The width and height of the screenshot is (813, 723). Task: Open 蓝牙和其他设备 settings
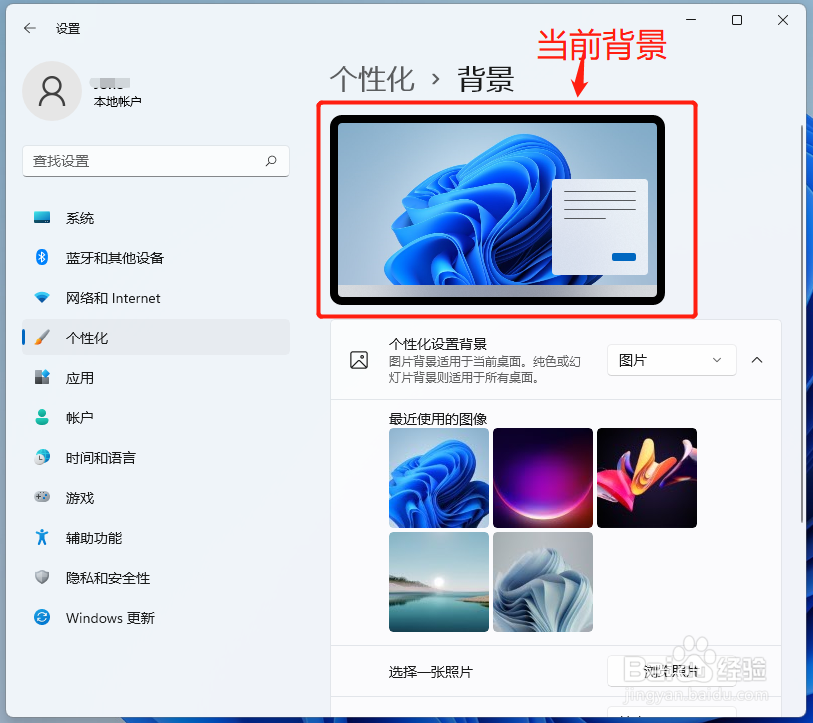coord(156,258)
